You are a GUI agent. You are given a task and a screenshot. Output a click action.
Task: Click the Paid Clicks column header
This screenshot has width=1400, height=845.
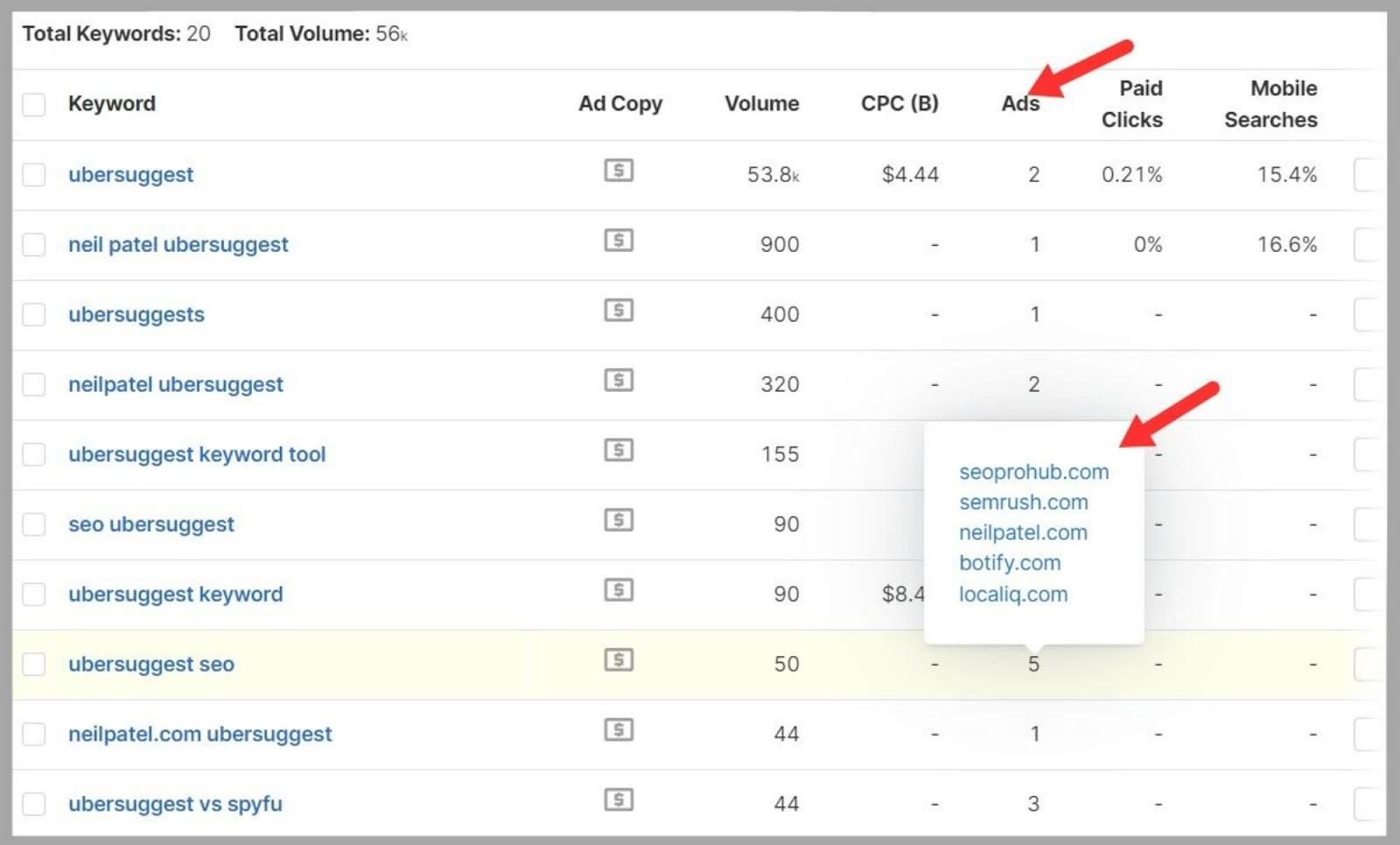click(x=1132, y=103)
